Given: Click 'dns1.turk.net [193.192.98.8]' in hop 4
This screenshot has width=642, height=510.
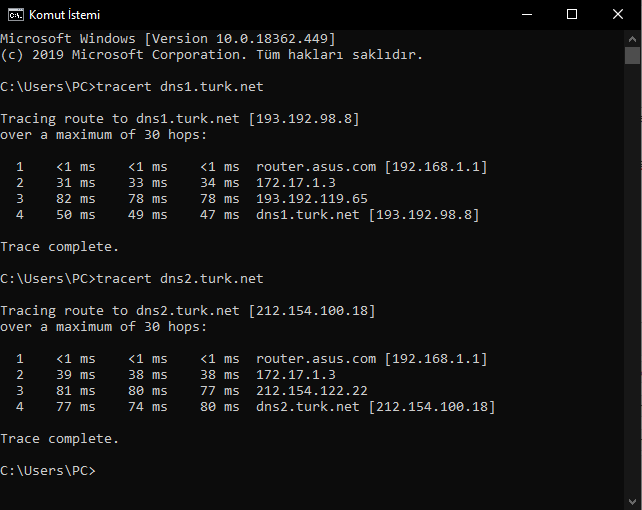Looking at the screenshot, I should [x=368, y=215].
